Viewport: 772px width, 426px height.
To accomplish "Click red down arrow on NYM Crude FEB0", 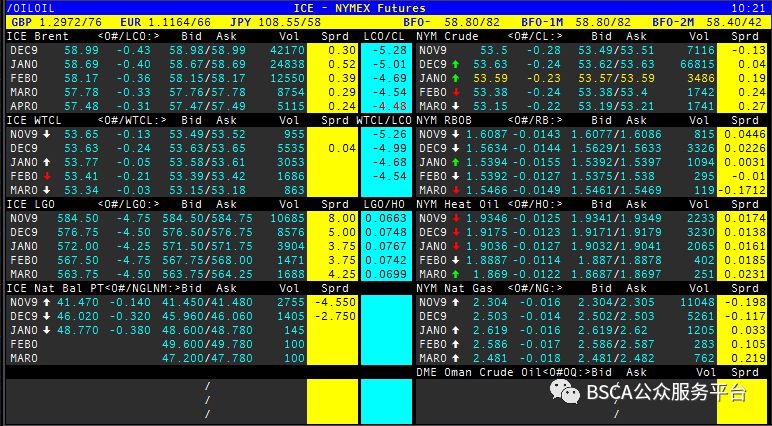I will click(455, 92).
